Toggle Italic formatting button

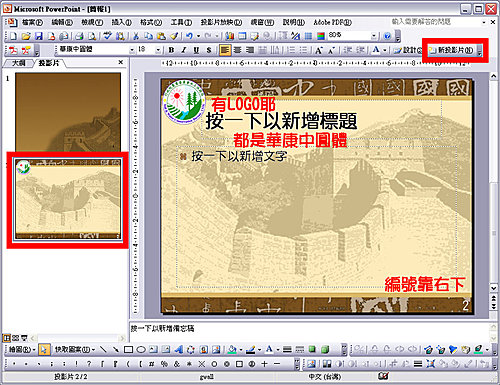click(x=184, y=50)
